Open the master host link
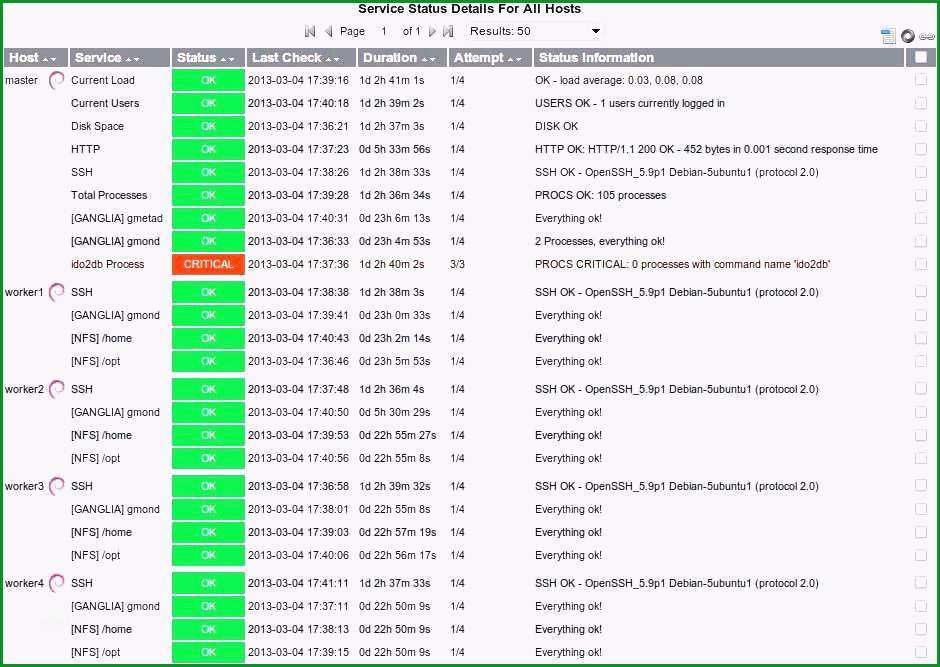The width and height of the screenshot is (940, 667). pos(21,80)
